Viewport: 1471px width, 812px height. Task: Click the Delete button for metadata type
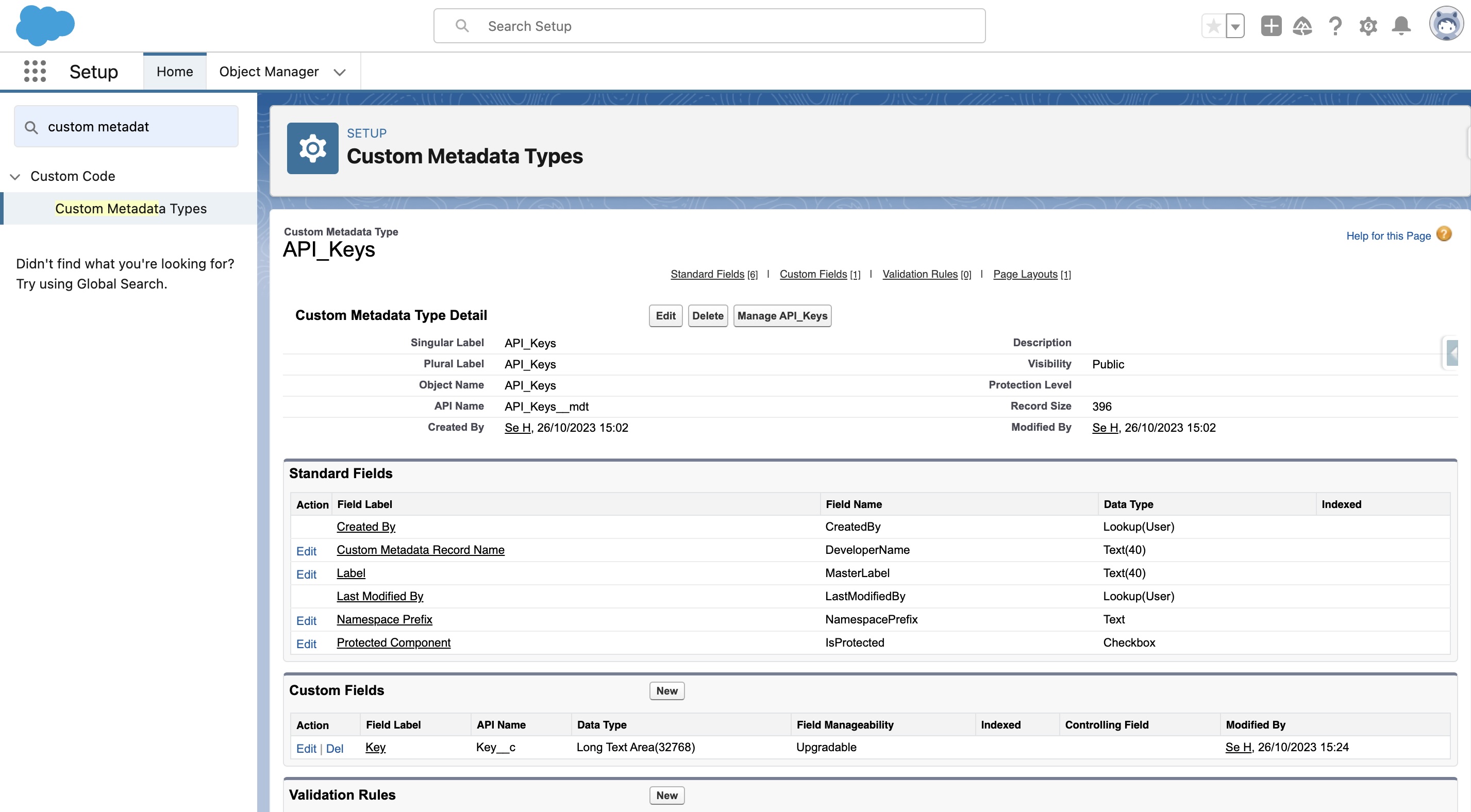[x=708, y=316]
